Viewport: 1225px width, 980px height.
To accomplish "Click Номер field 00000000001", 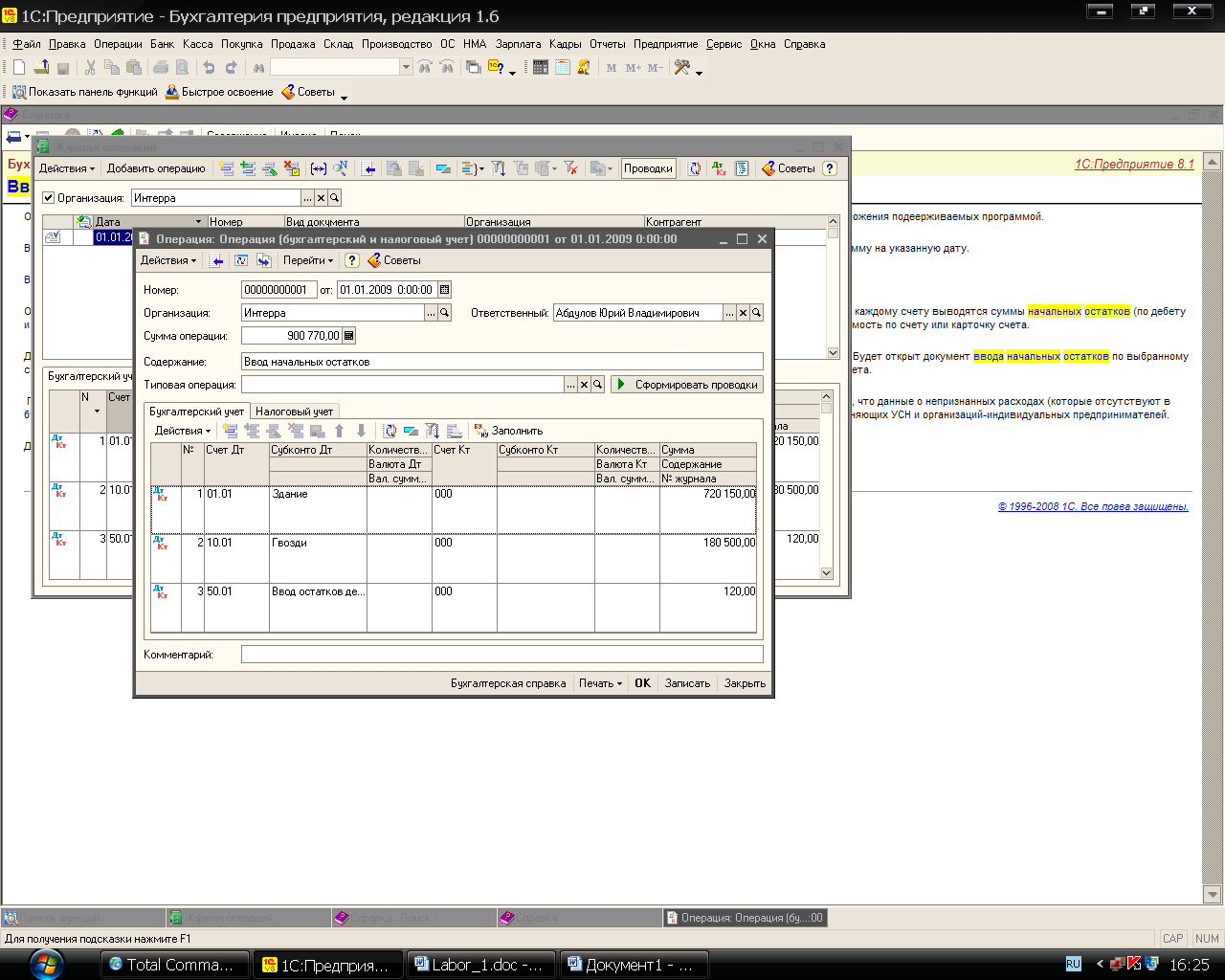I will [x=279, y=290].
